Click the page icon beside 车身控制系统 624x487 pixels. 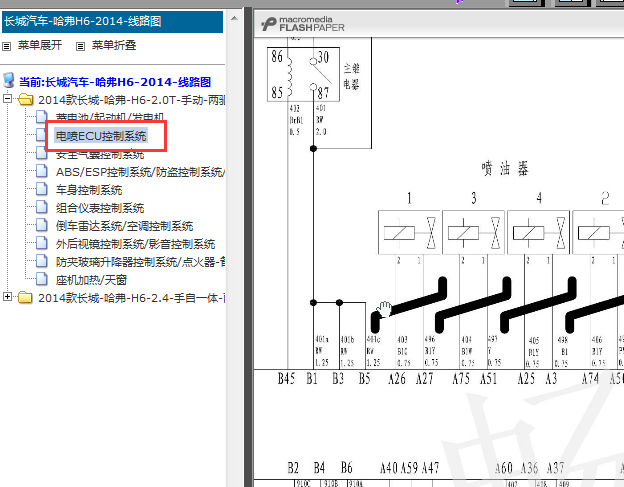click(41, 189)
